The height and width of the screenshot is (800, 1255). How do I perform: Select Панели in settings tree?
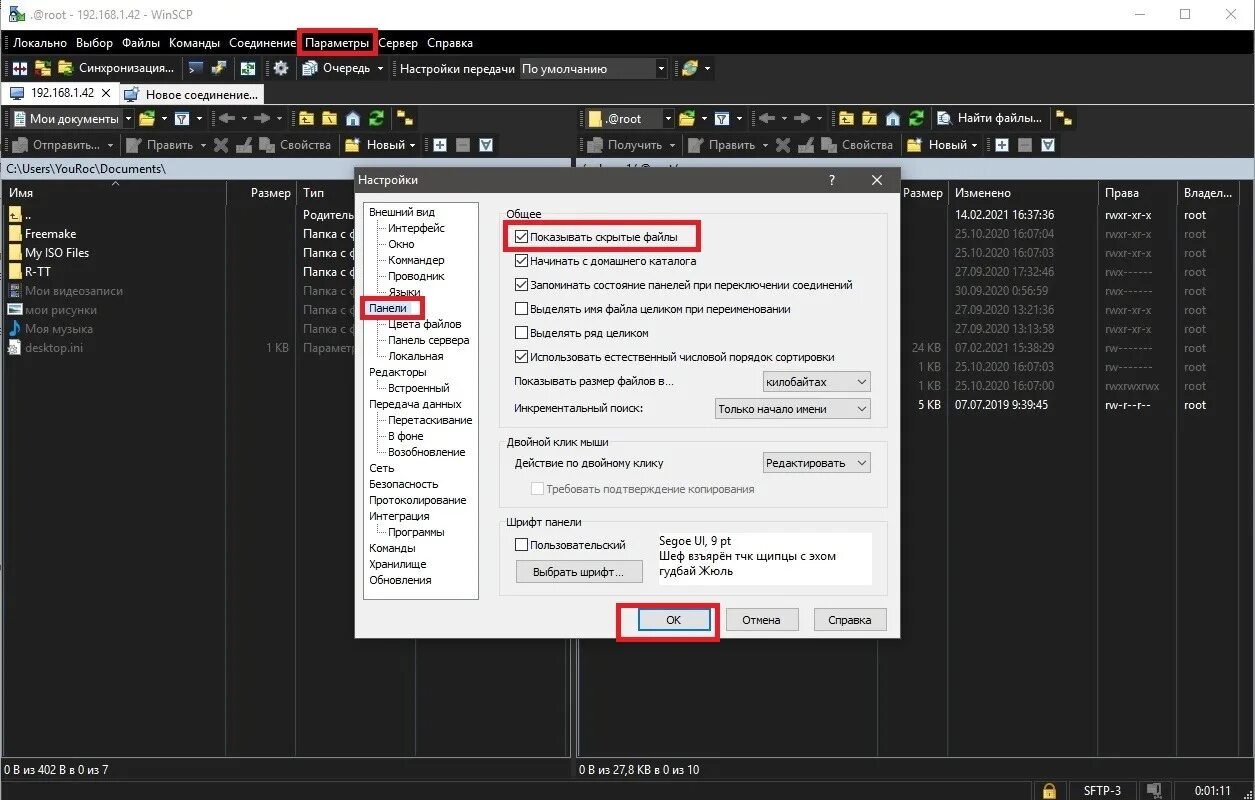(x=388, y=308)
